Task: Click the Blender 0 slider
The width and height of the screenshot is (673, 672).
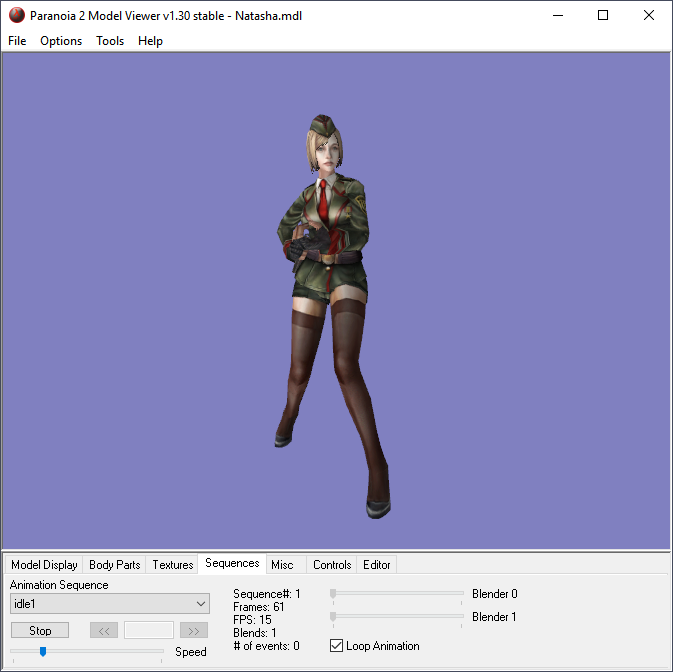Action: pyautogui.click(x=397, y=593)
